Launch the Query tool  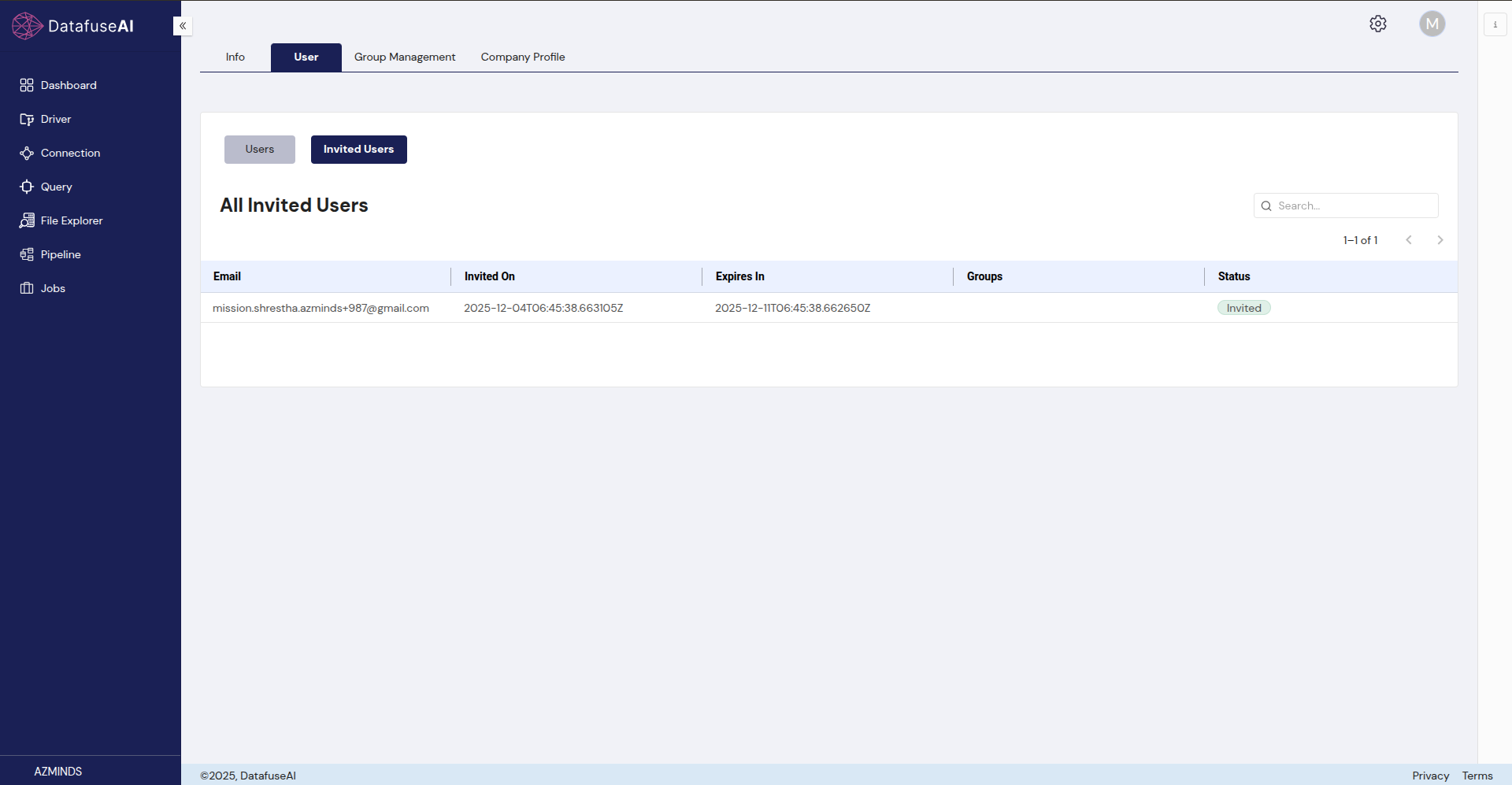click(56, 187)
